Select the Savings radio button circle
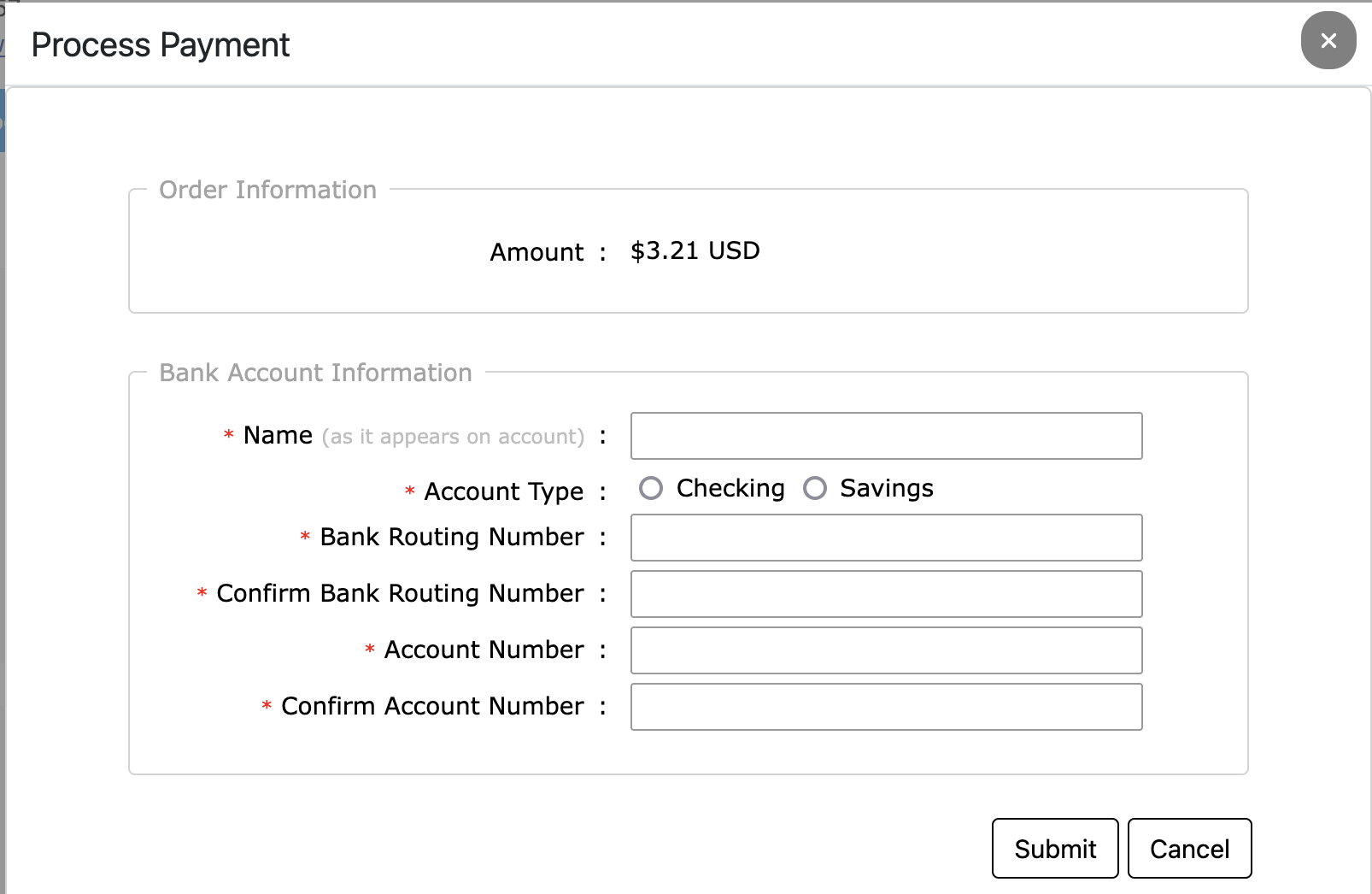The width and height of the screenshot is (1372, 894). coord(815,488)
